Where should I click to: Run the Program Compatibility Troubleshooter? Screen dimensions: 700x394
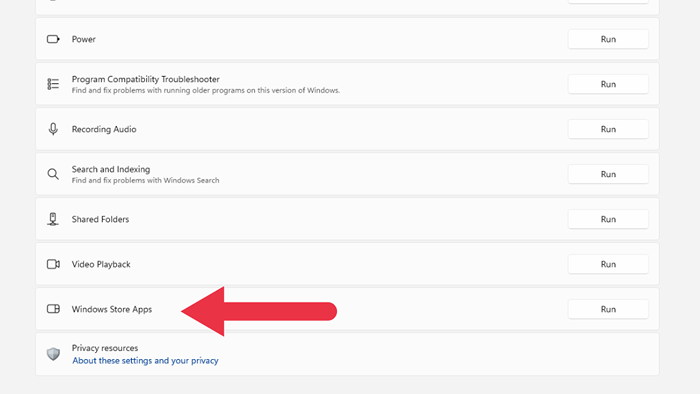coord(608,84)
